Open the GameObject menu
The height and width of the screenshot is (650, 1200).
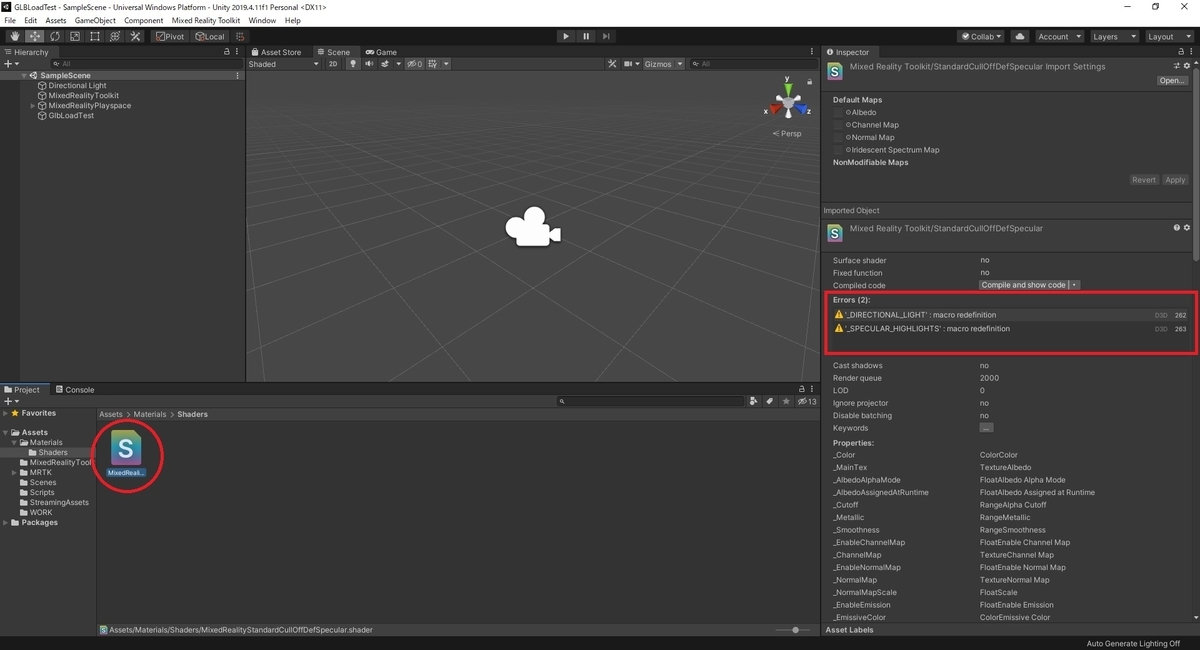coord(95,20)
